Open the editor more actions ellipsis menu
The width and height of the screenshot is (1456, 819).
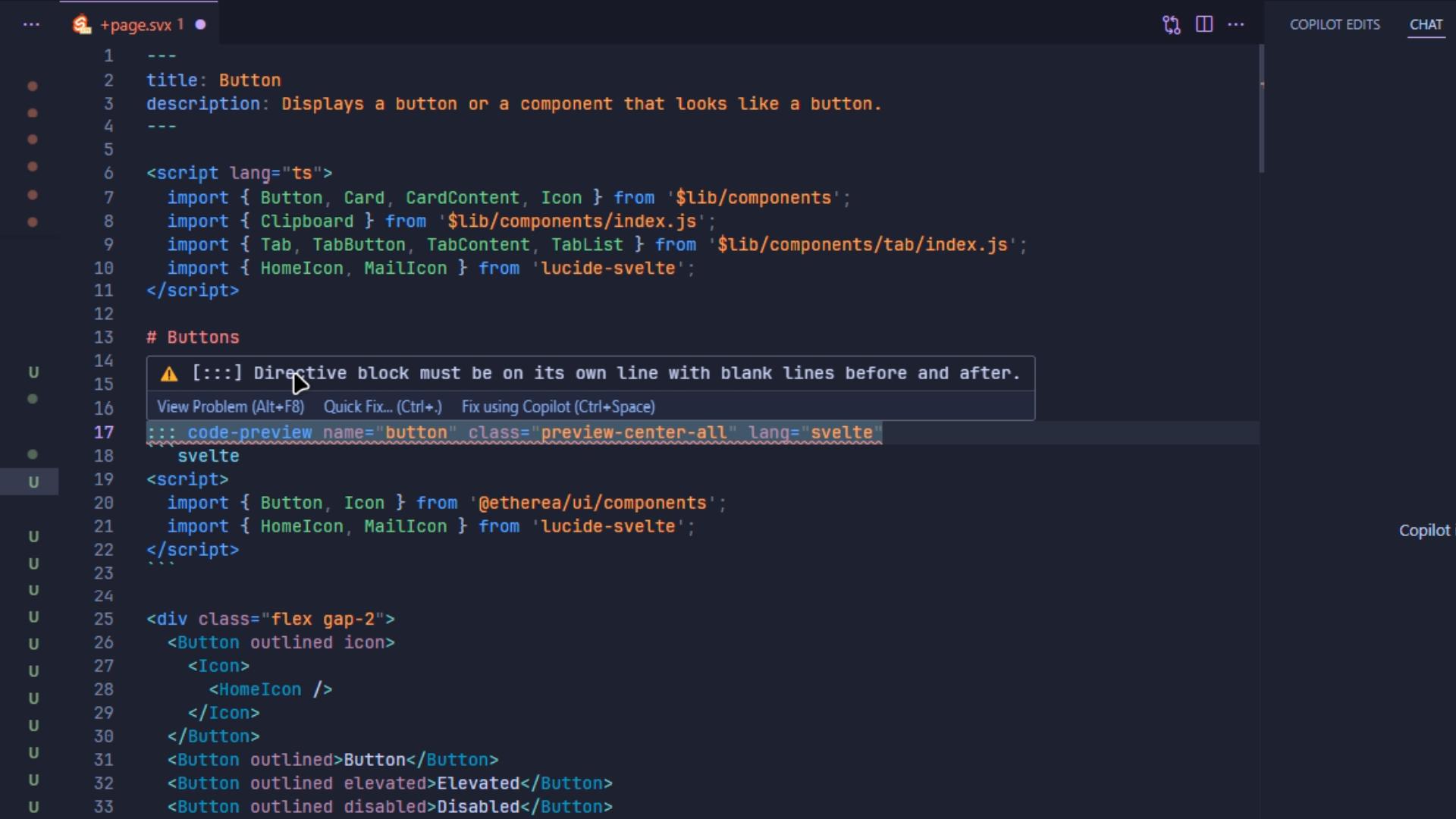[1236, 24]
